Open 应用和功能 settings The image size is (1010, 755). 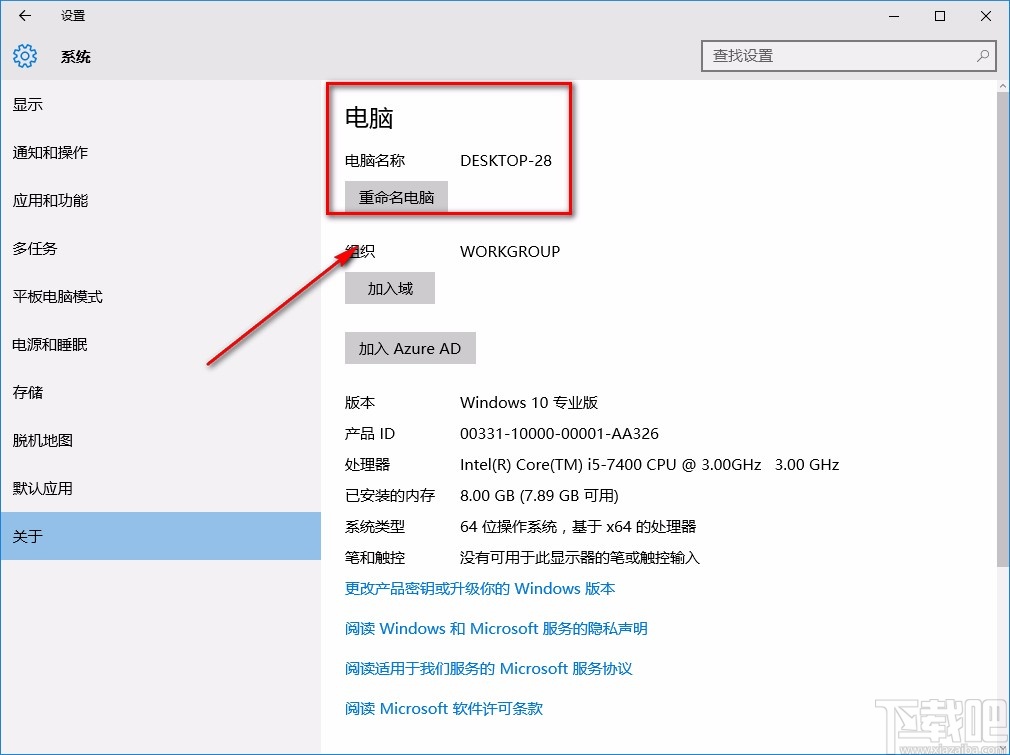pos(50,200)
